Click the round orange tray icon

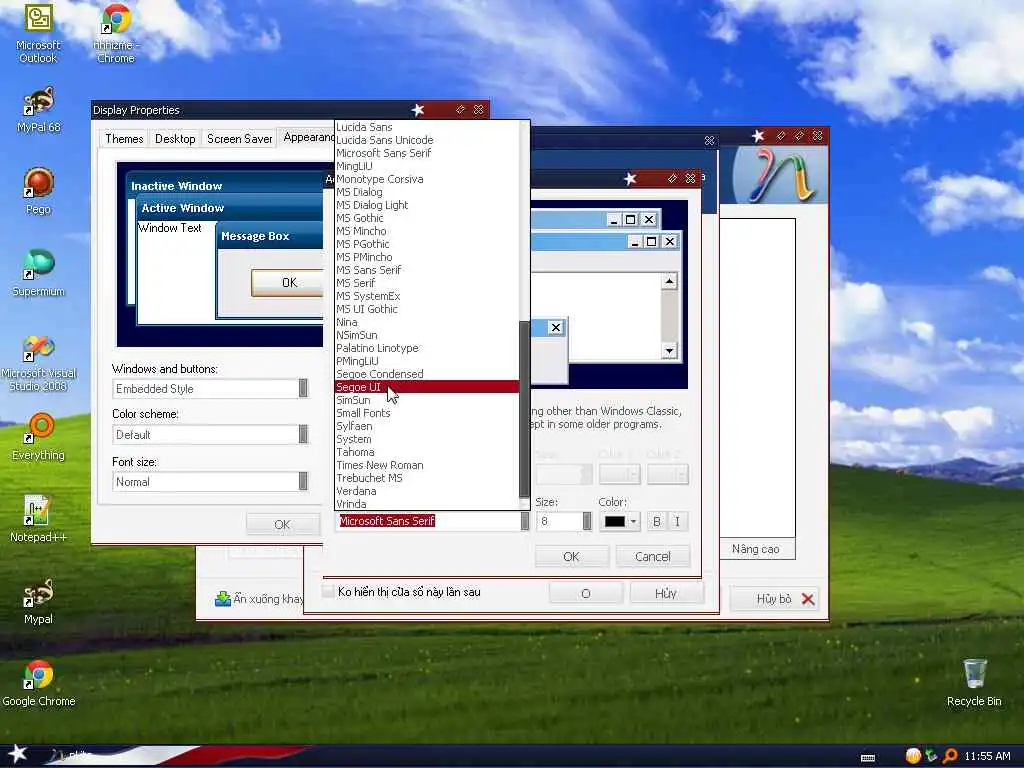click(x=913, y=756)
